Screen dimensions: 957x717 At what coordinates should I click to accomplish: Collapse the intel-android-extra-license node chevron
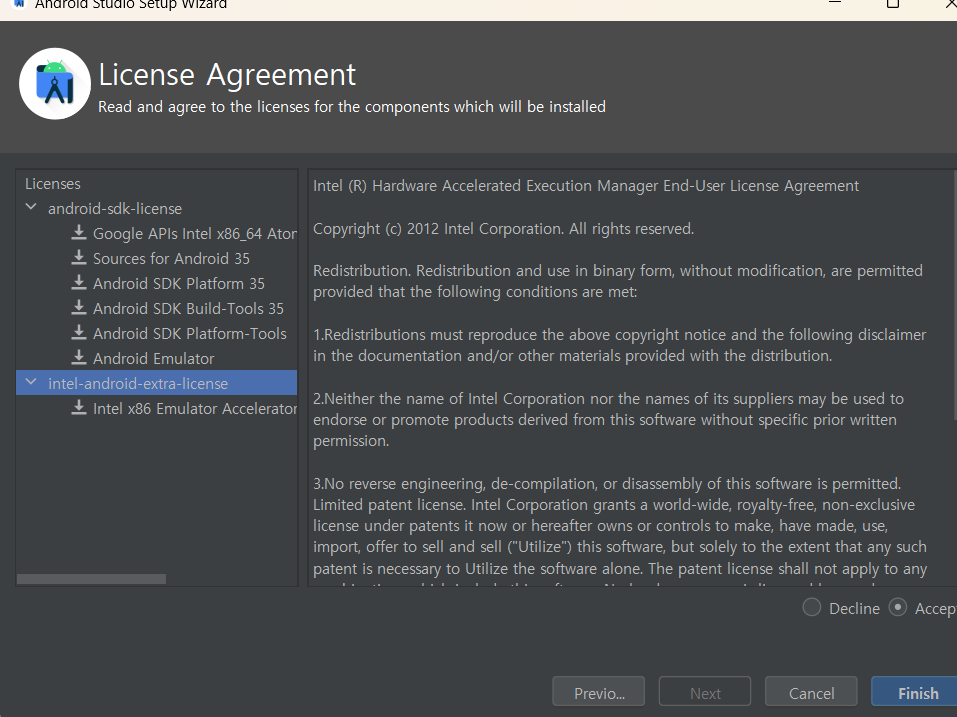point(31,383)
